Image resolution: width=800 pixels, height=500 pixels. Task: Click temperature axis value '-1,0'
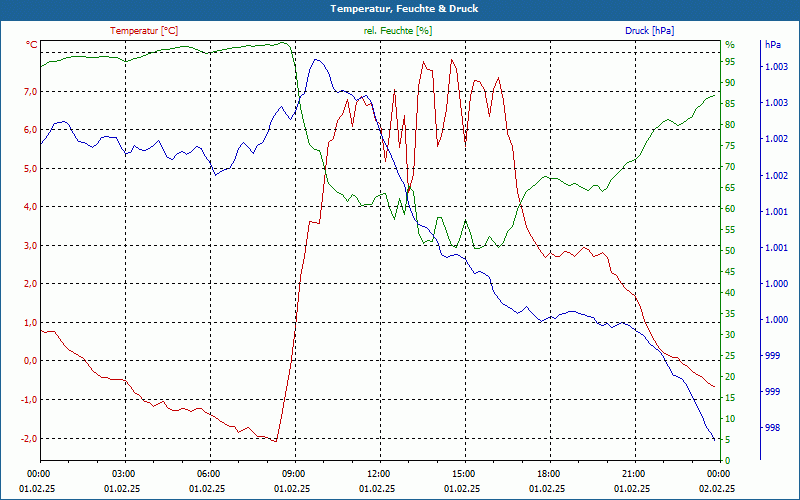coord(28,399)
